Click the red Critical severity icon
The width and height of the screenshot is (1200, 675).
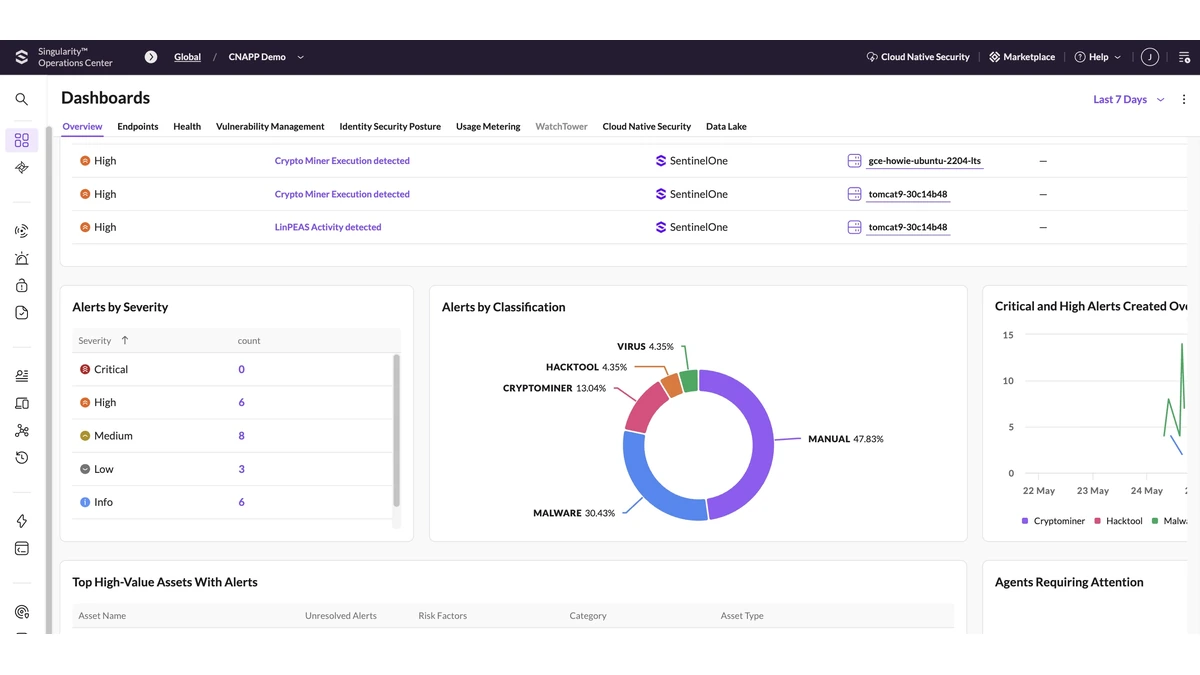tap(85, 369)
